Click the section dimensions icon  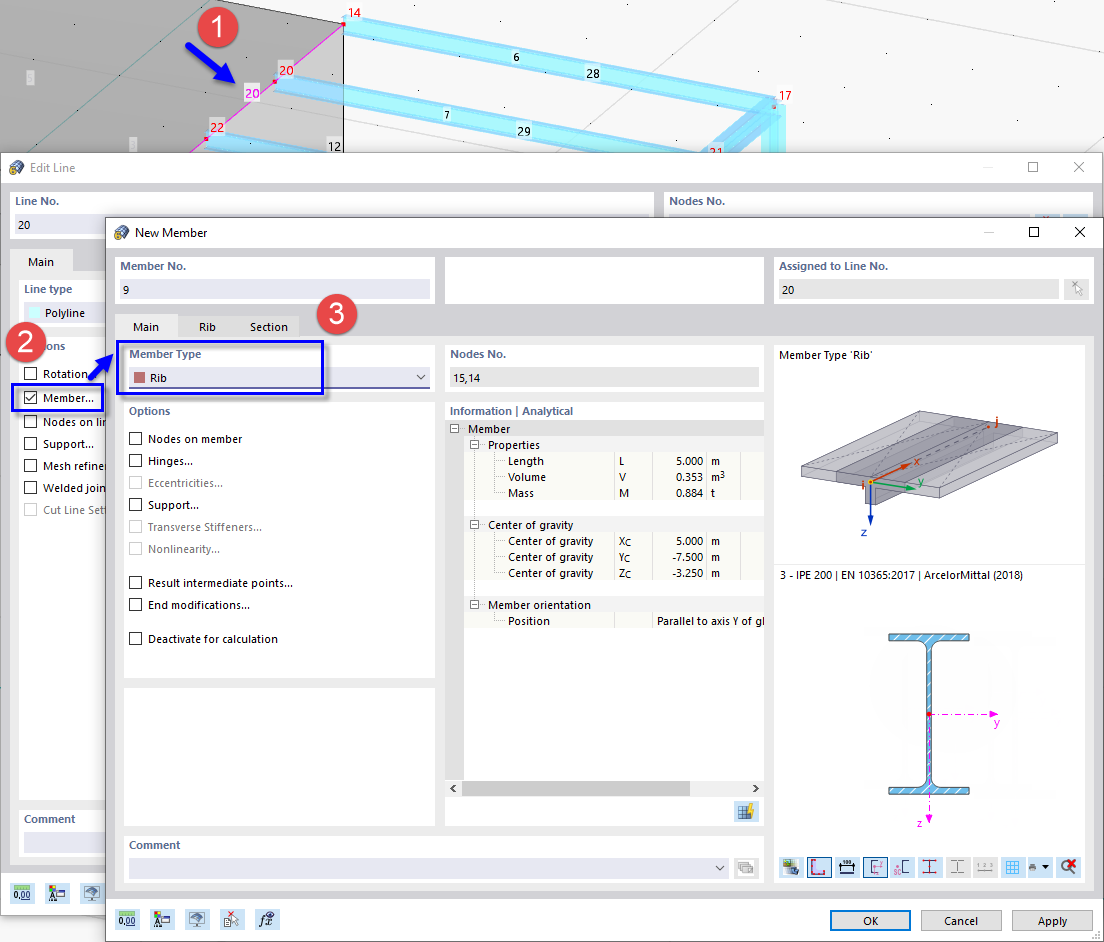(x=847, y=867)
